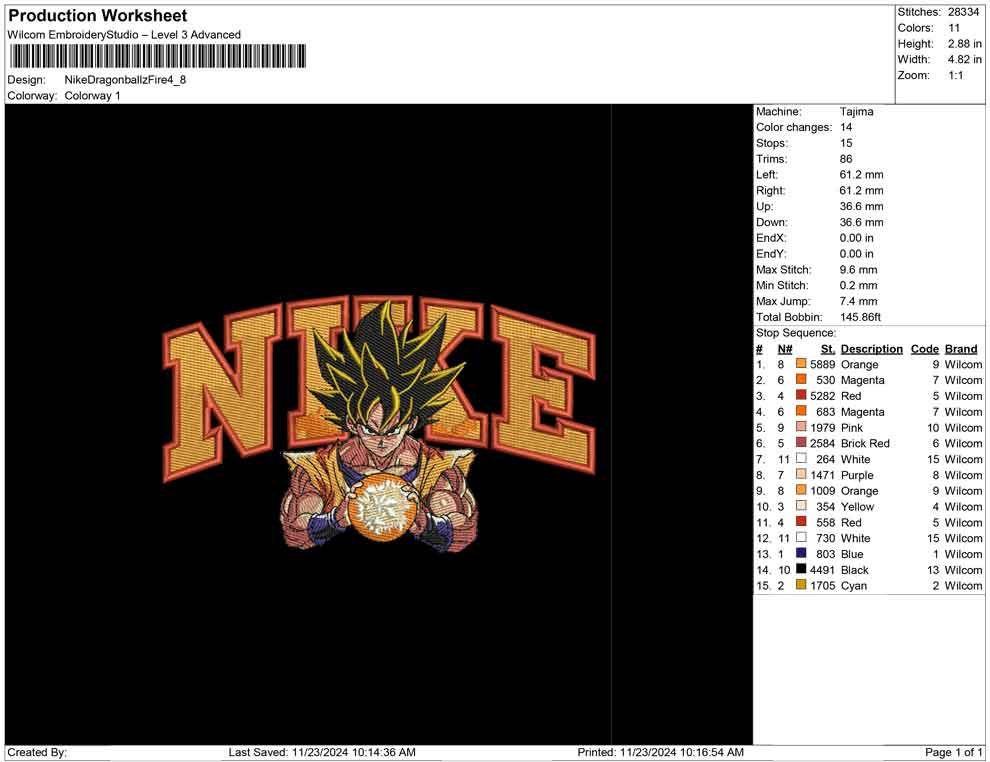This screenshot has height=762, width=990.
Task: Click the white swatch for stop 12
Action: [x=801, y=537]
